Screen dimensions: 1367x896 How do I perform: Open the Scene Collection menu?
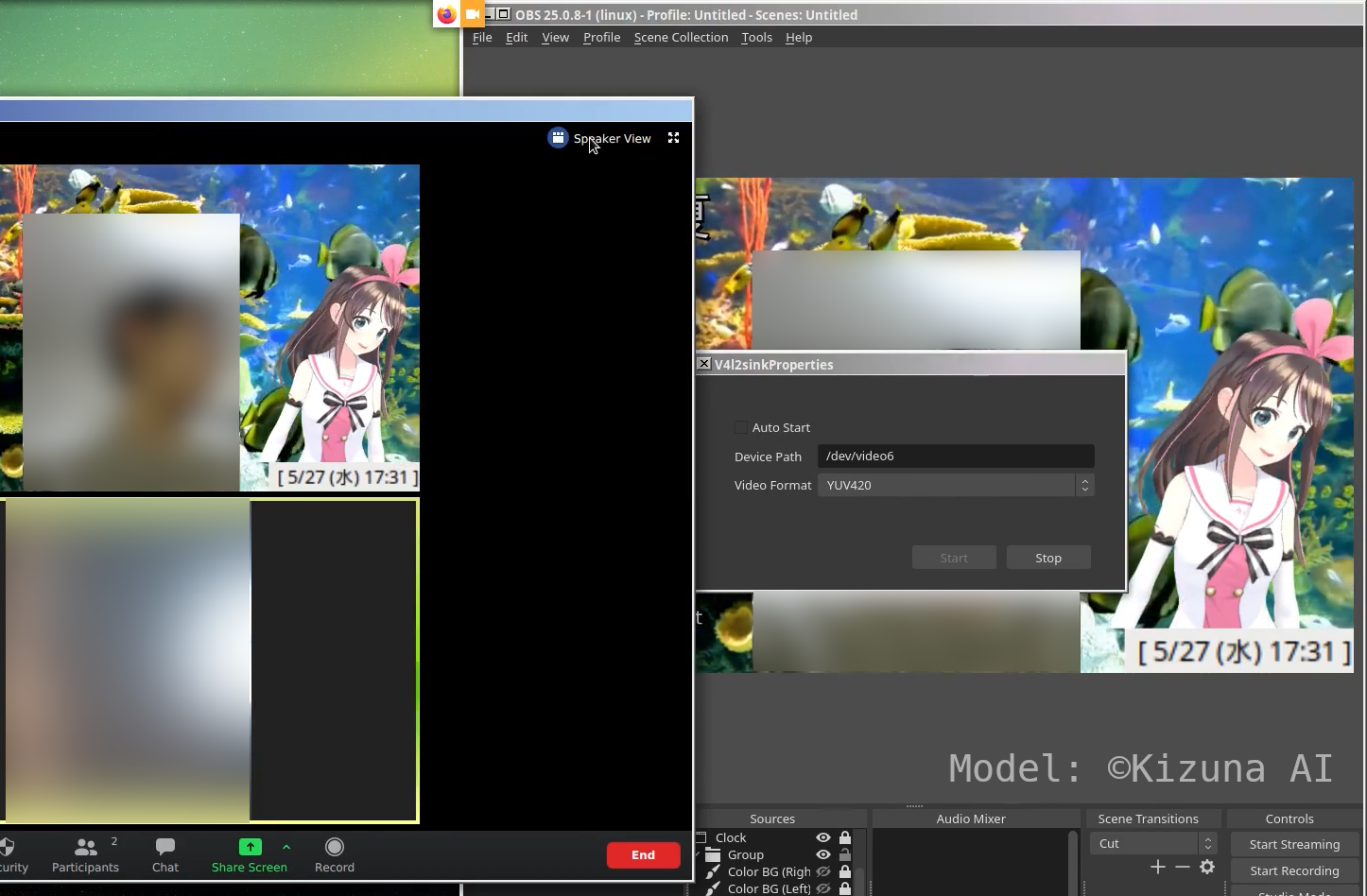(681, 37)
